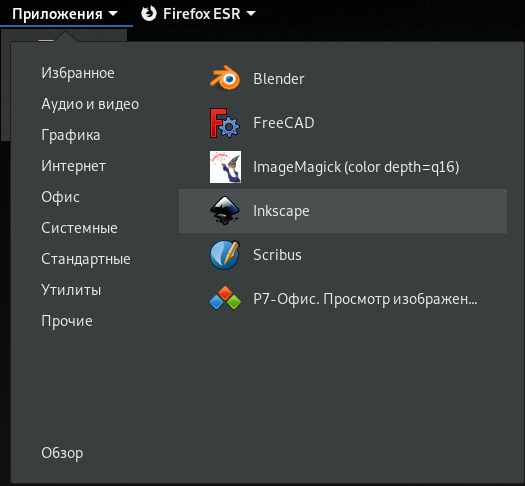This screenshot has height=486, width=525.
Task: Click the ImageMagick (color depth=q16) label
Action: click(356, 167)
